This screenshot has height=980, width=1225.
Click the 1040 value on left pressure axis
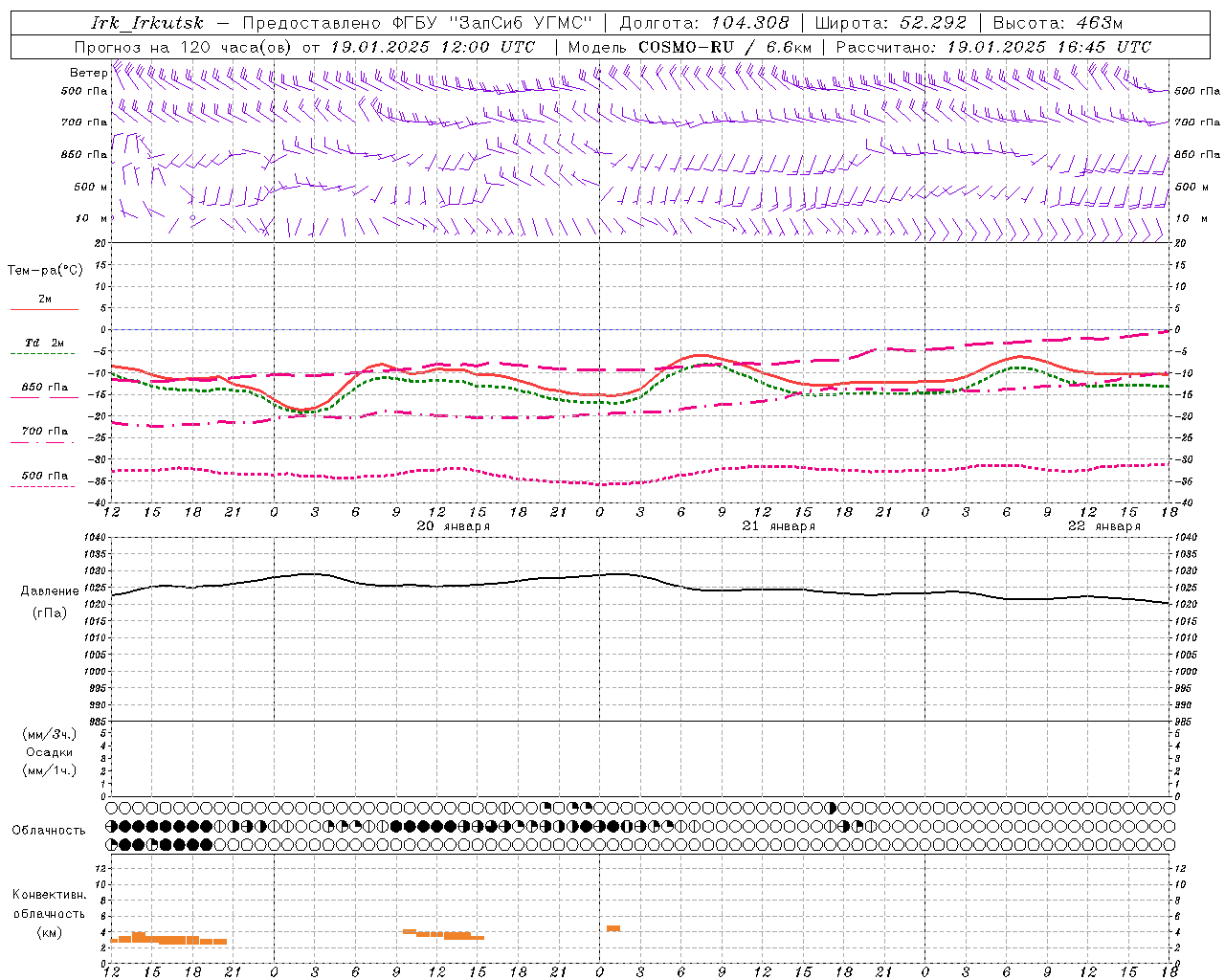click(x=94, y=538)
